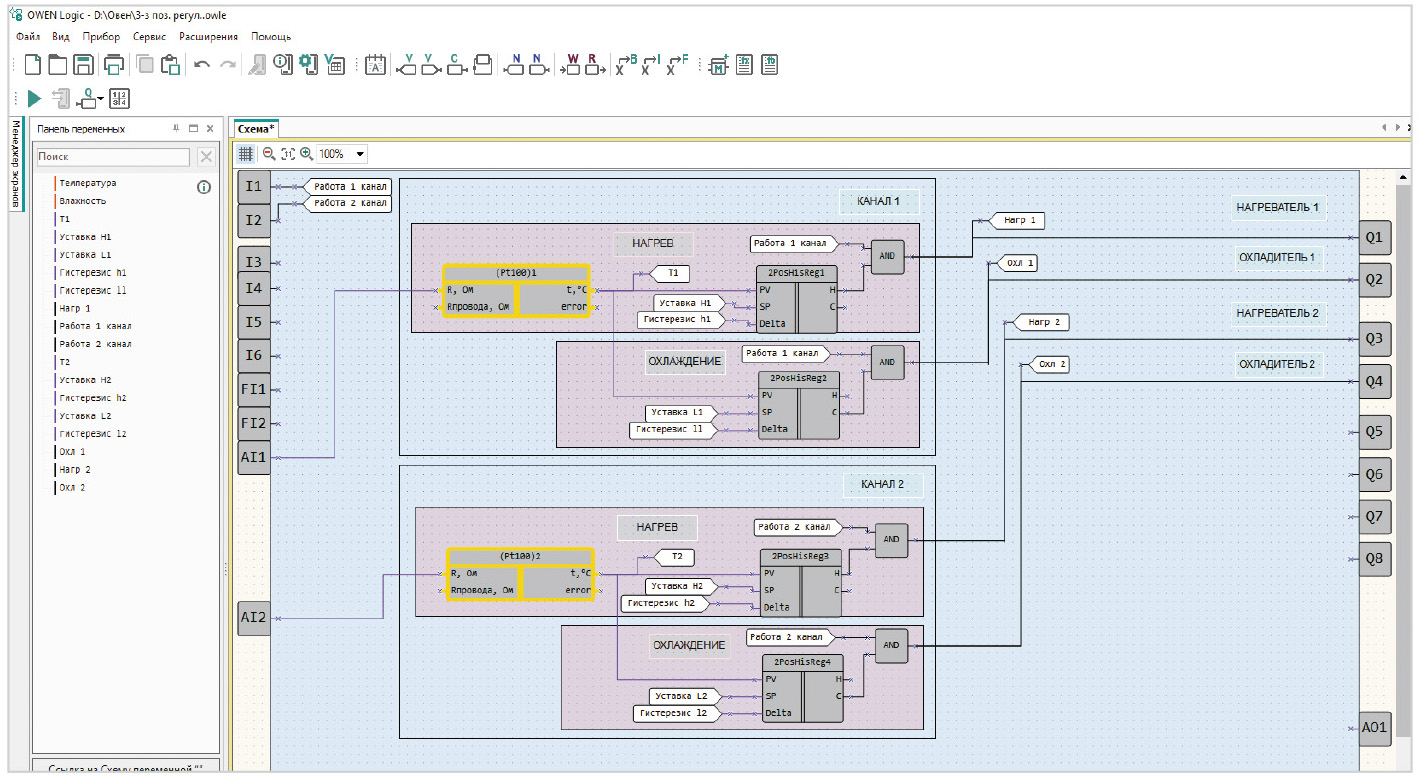Toggle the variables panel maximize button
Image resolution: width=1421 pixels, height=780 pixels.
point(194,129)
